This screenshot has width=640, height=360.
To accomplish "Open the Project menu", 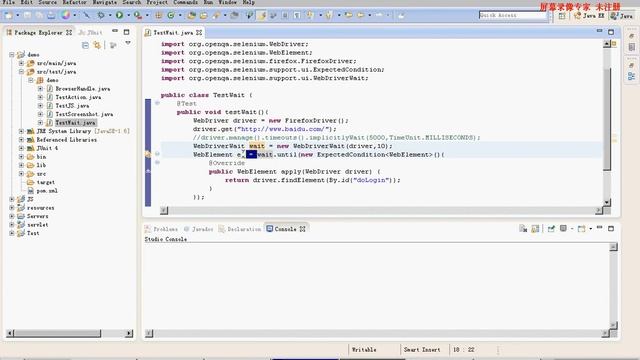I will coord(157,2).
